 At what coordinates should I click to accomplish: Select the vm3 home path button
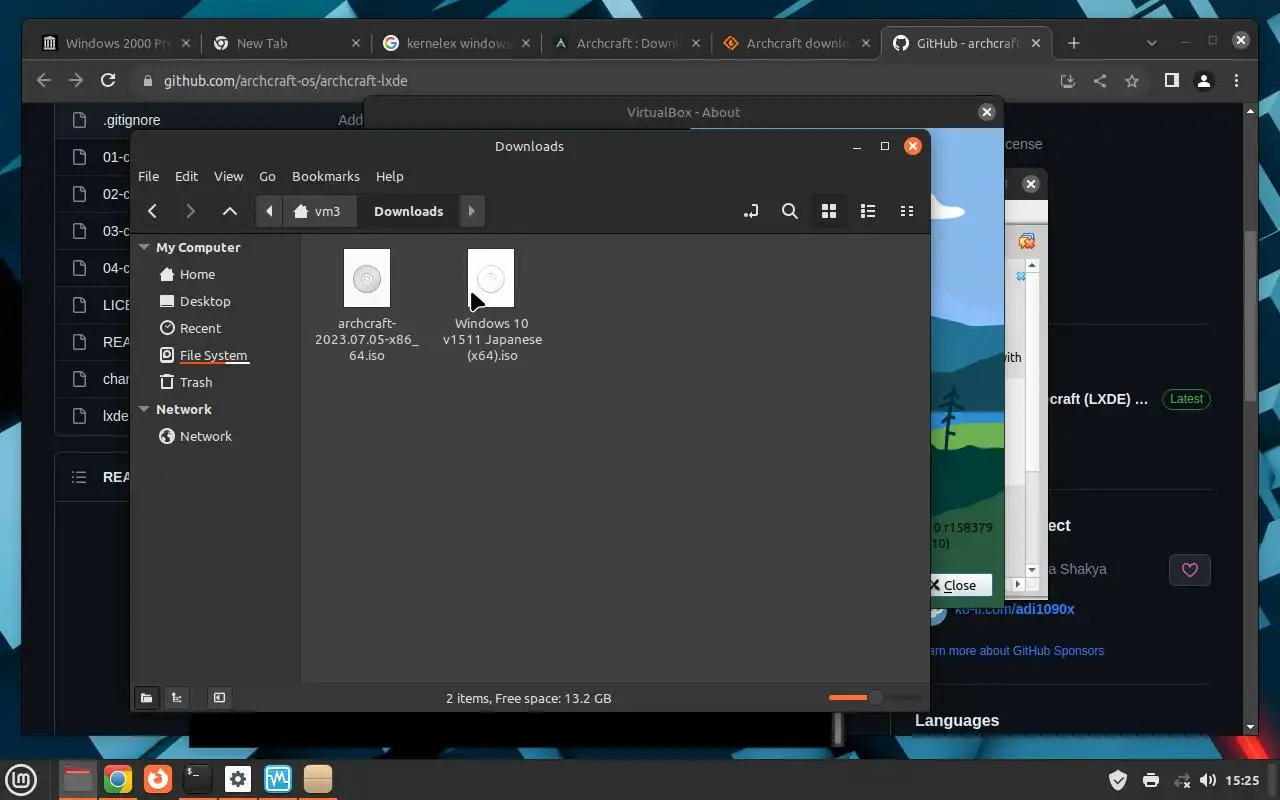(x=317, y=211)
